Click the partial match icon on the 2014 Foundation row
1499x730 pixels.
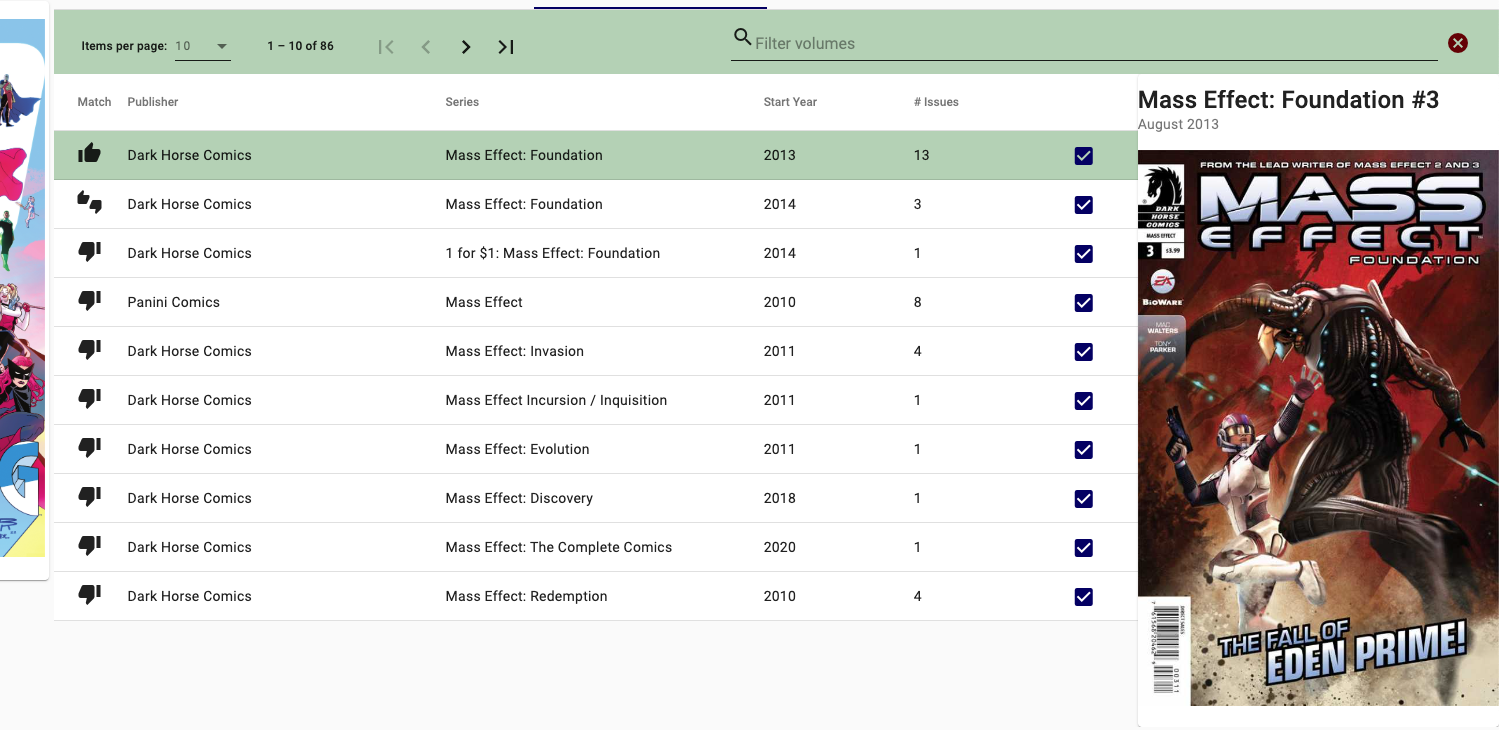(x=89, y=202)
